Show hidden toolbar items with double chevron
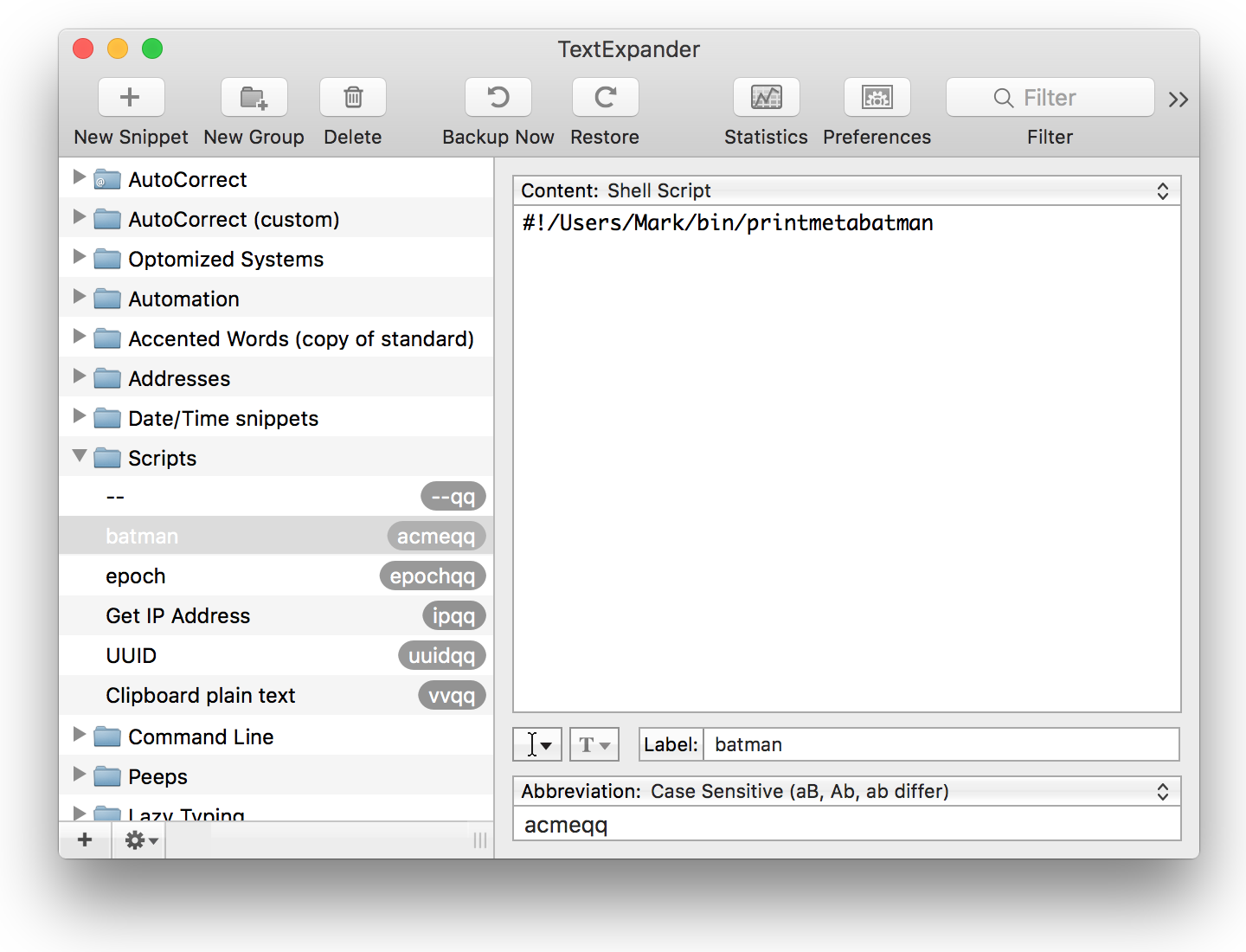The height and width of the screenshot is (952, 1246). point(1178,100)
